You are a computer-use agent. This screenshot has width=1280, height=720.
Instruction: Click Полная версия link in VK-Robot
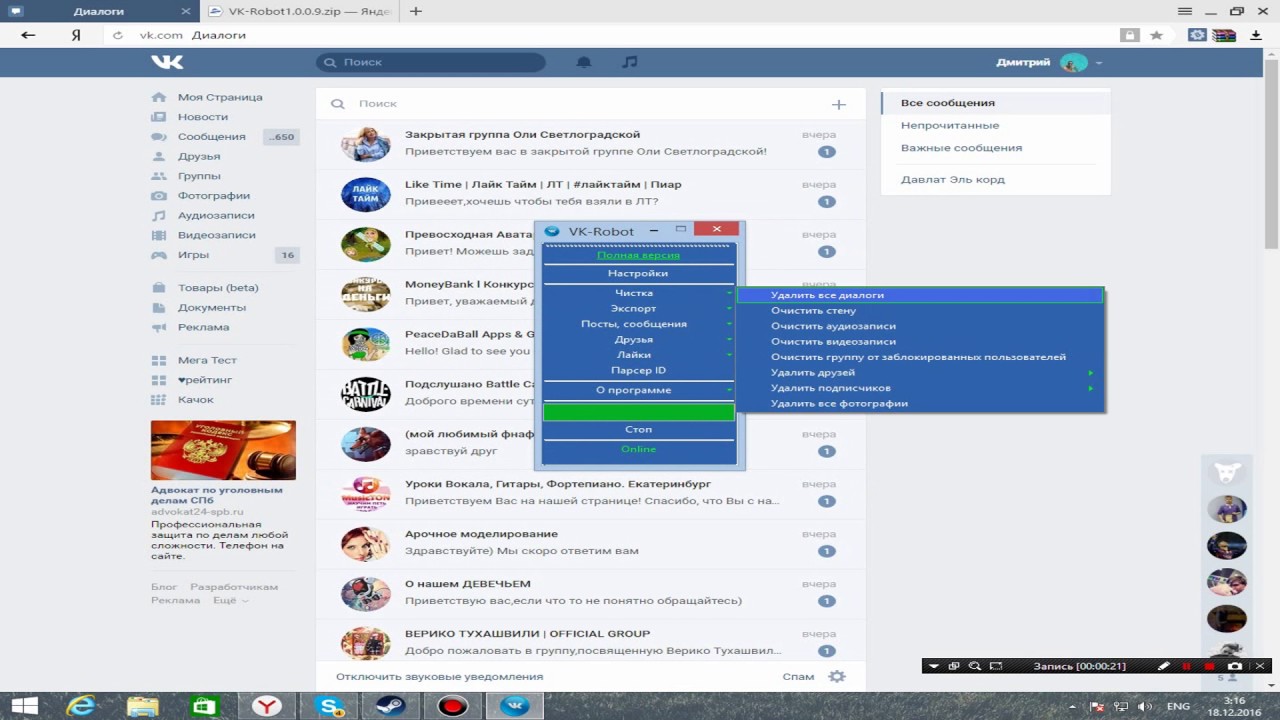[x=638, y=256]
